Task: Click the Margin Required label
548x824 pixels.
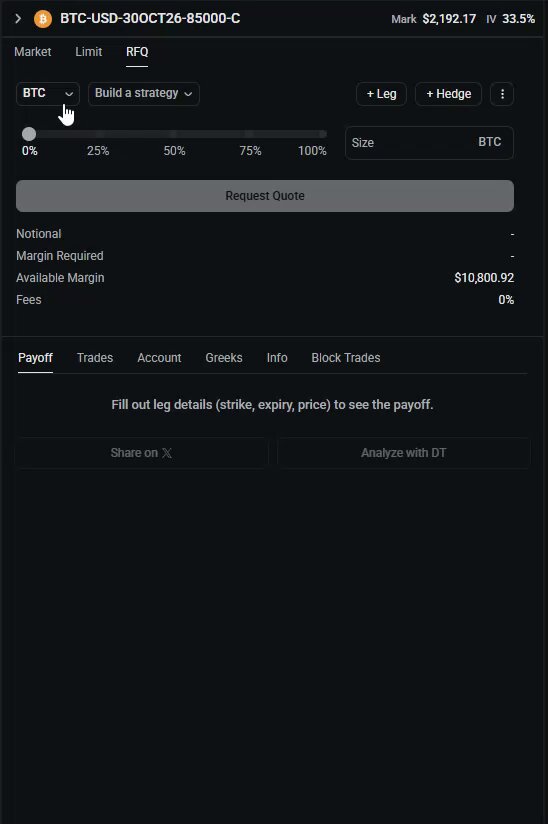Action: [60, 256]
